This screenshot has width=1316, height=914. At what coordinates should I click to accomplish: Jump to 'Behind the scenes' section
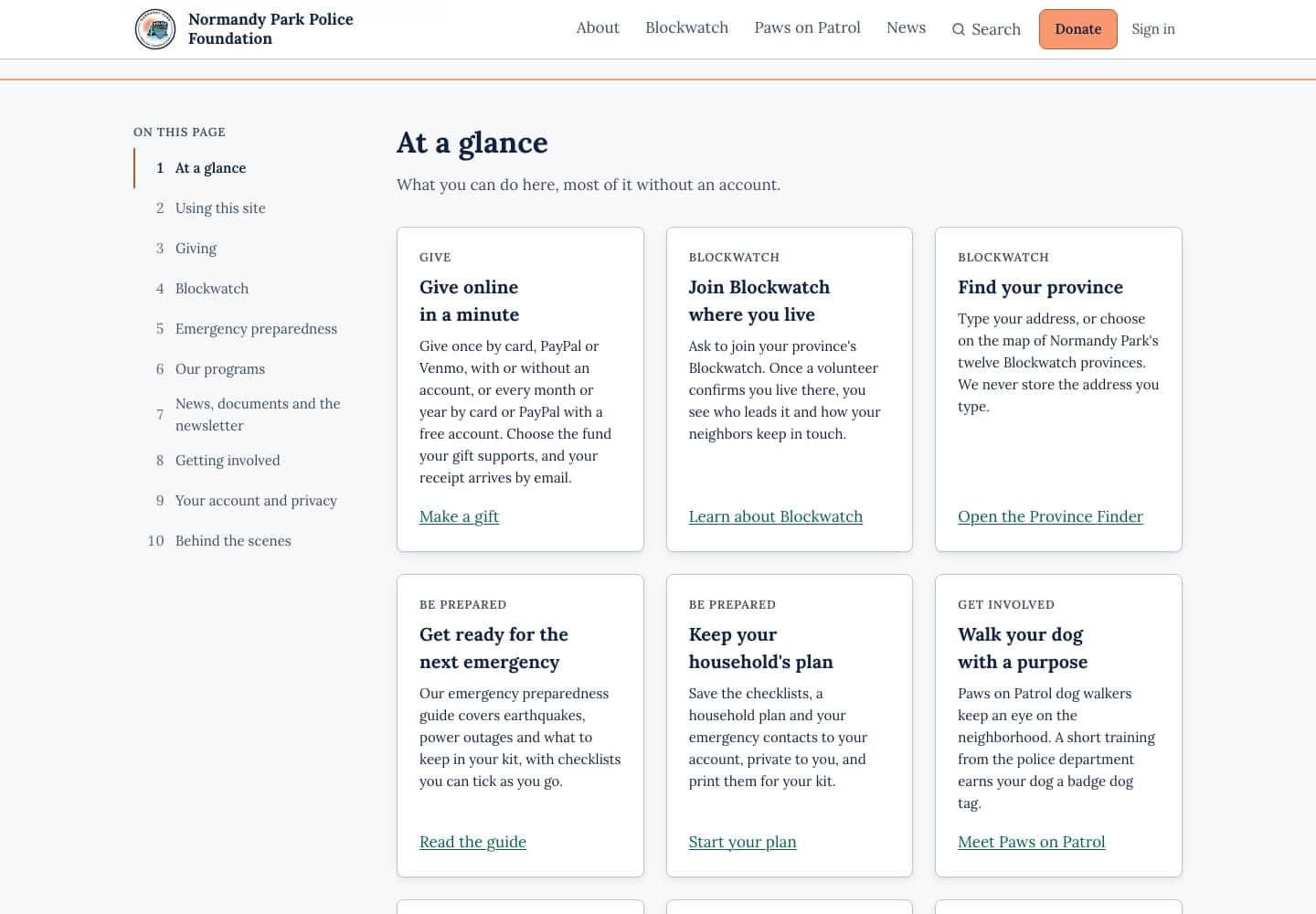click(233, 541)
